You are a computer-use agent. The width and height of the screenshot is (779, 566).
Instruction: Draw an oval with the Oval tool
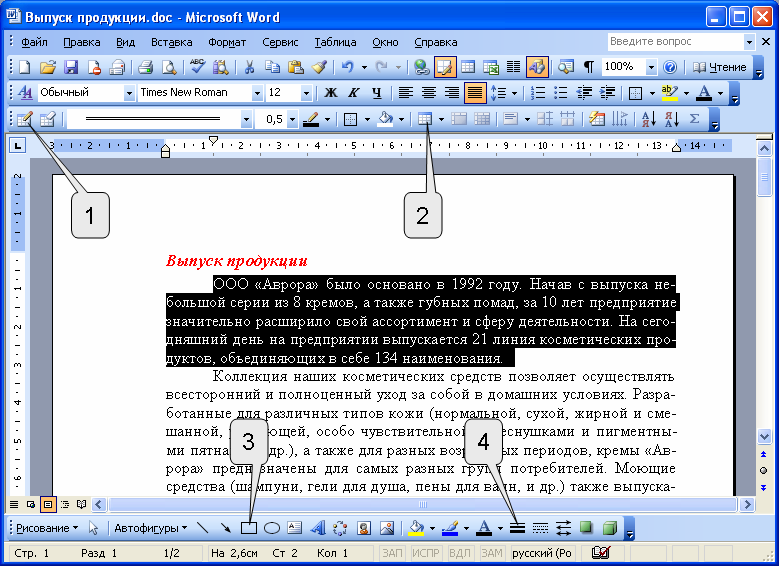[272, 528]
